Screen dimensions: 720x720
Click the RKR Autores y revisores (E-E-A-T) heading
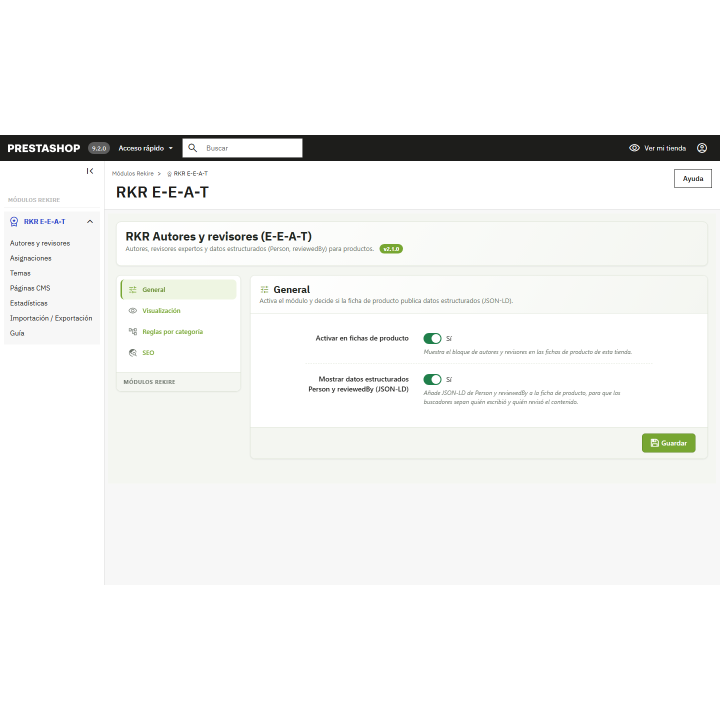(219, 236)
